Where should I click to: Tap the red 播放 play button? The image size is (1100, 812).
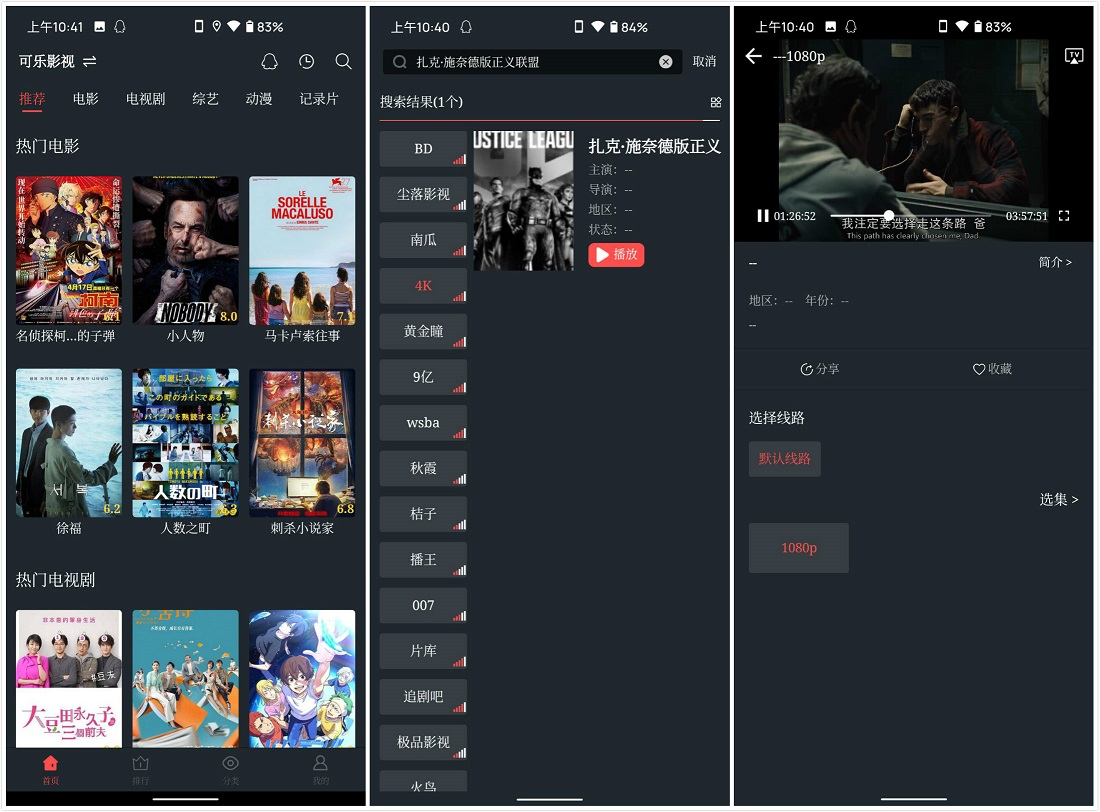(616, 254)
